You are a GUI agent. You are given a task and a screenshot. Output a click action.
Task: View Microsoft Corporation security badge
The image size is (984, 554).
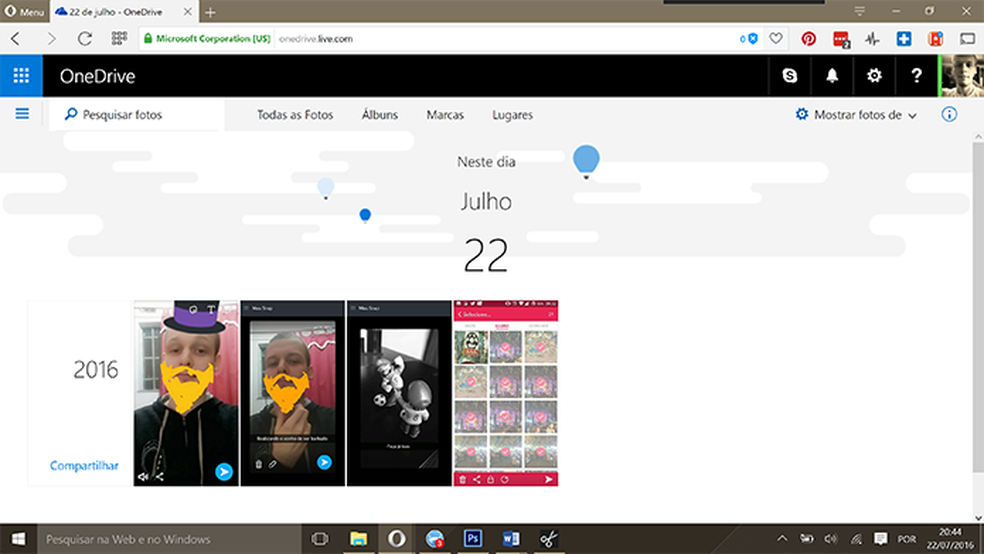[x=207, y=39]
